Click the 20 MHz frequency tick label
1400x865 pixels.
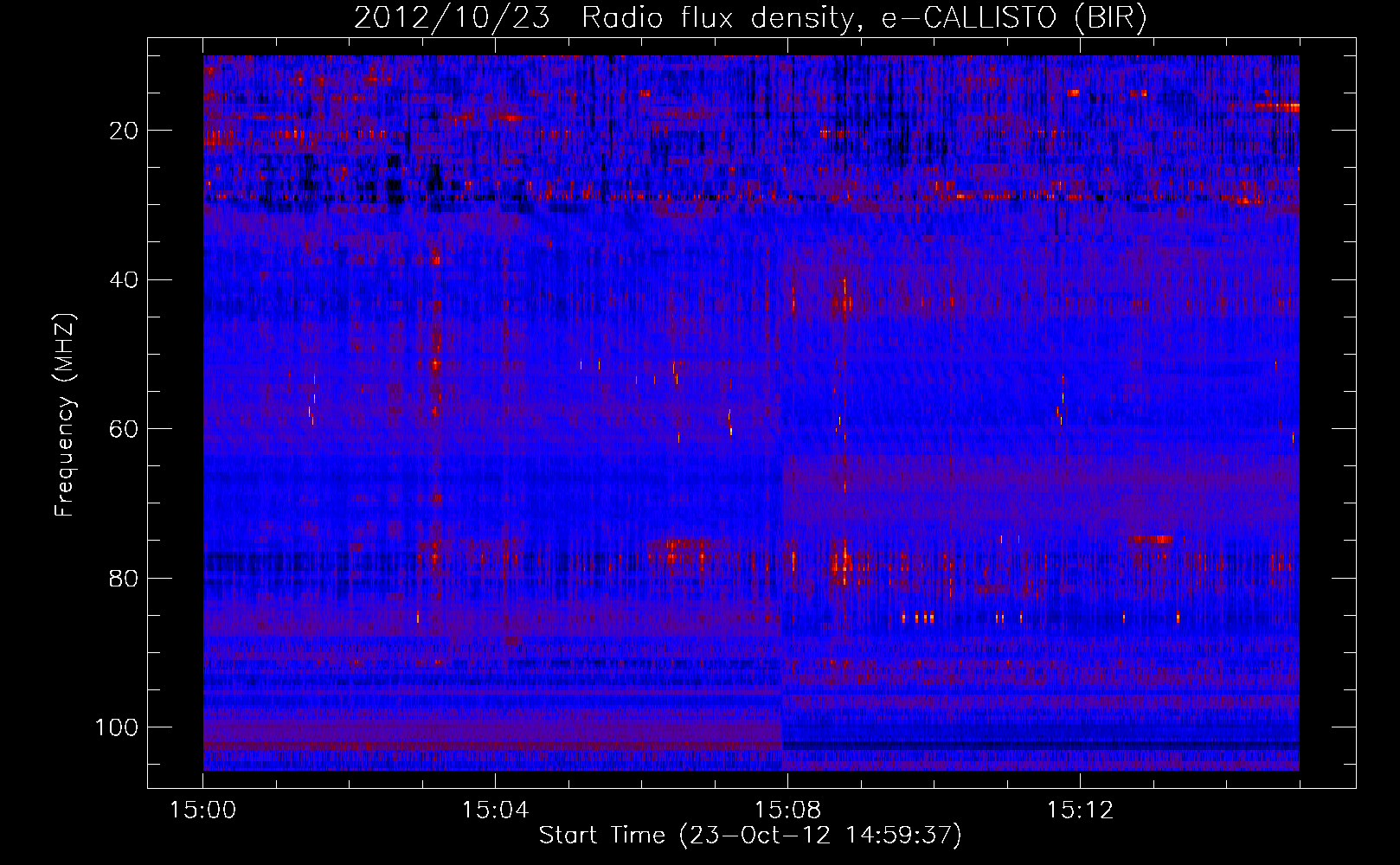(125, 131)
